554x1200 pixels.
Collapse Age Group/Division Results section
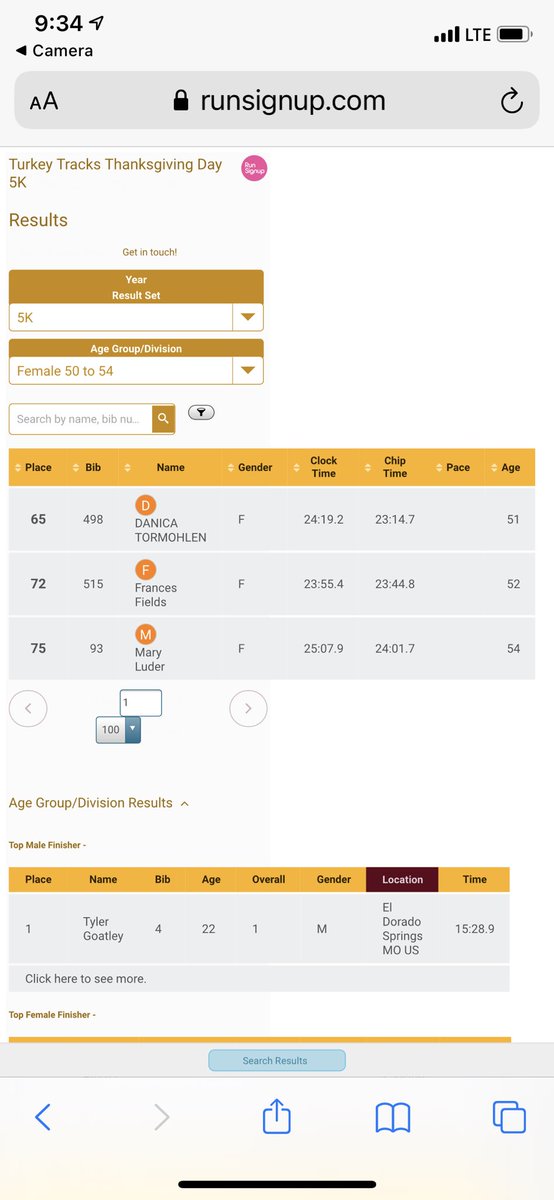coord(98,803)
